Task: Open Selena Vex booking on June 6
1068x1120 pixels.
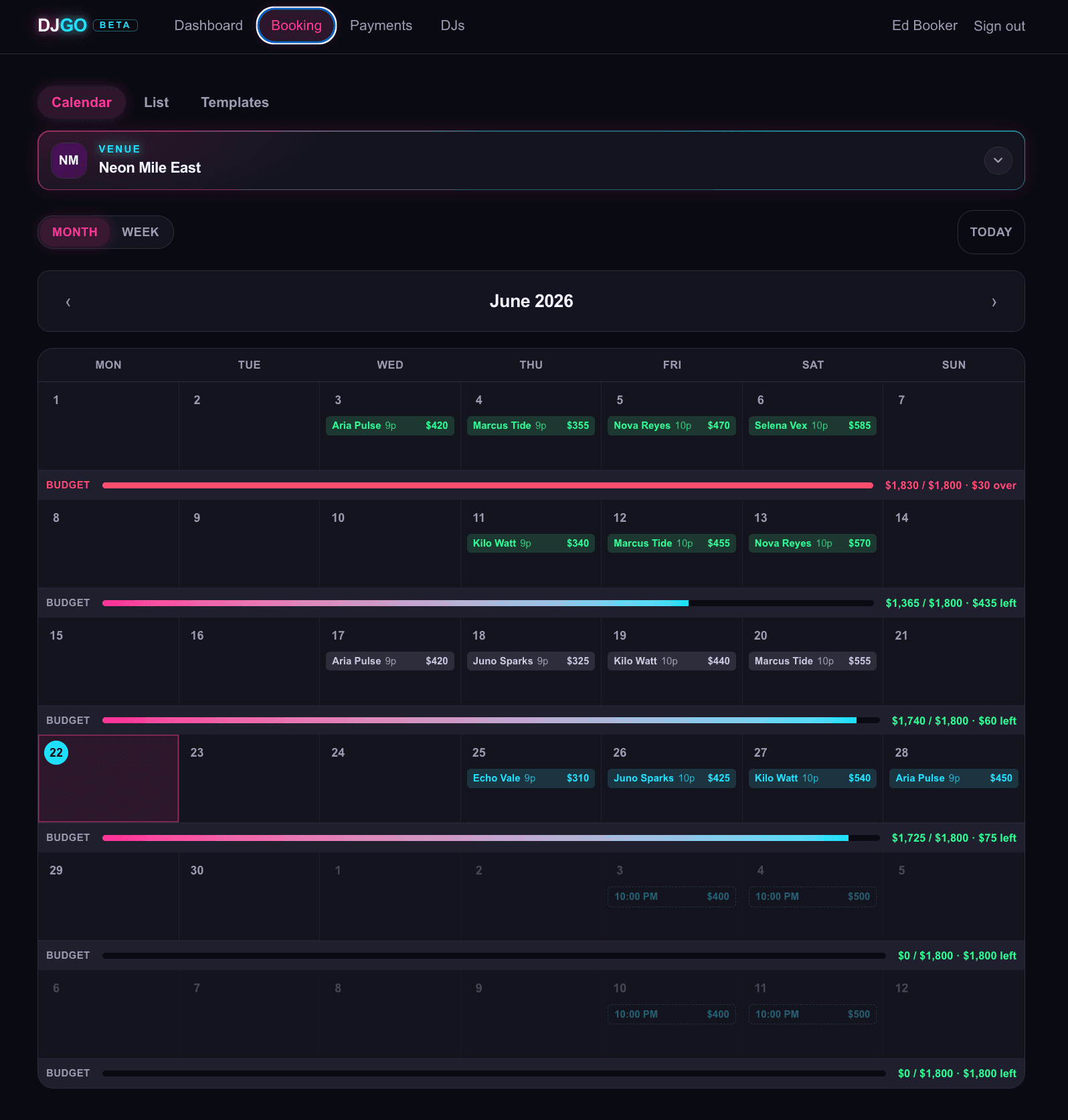Action: click(x=812, y=426)
